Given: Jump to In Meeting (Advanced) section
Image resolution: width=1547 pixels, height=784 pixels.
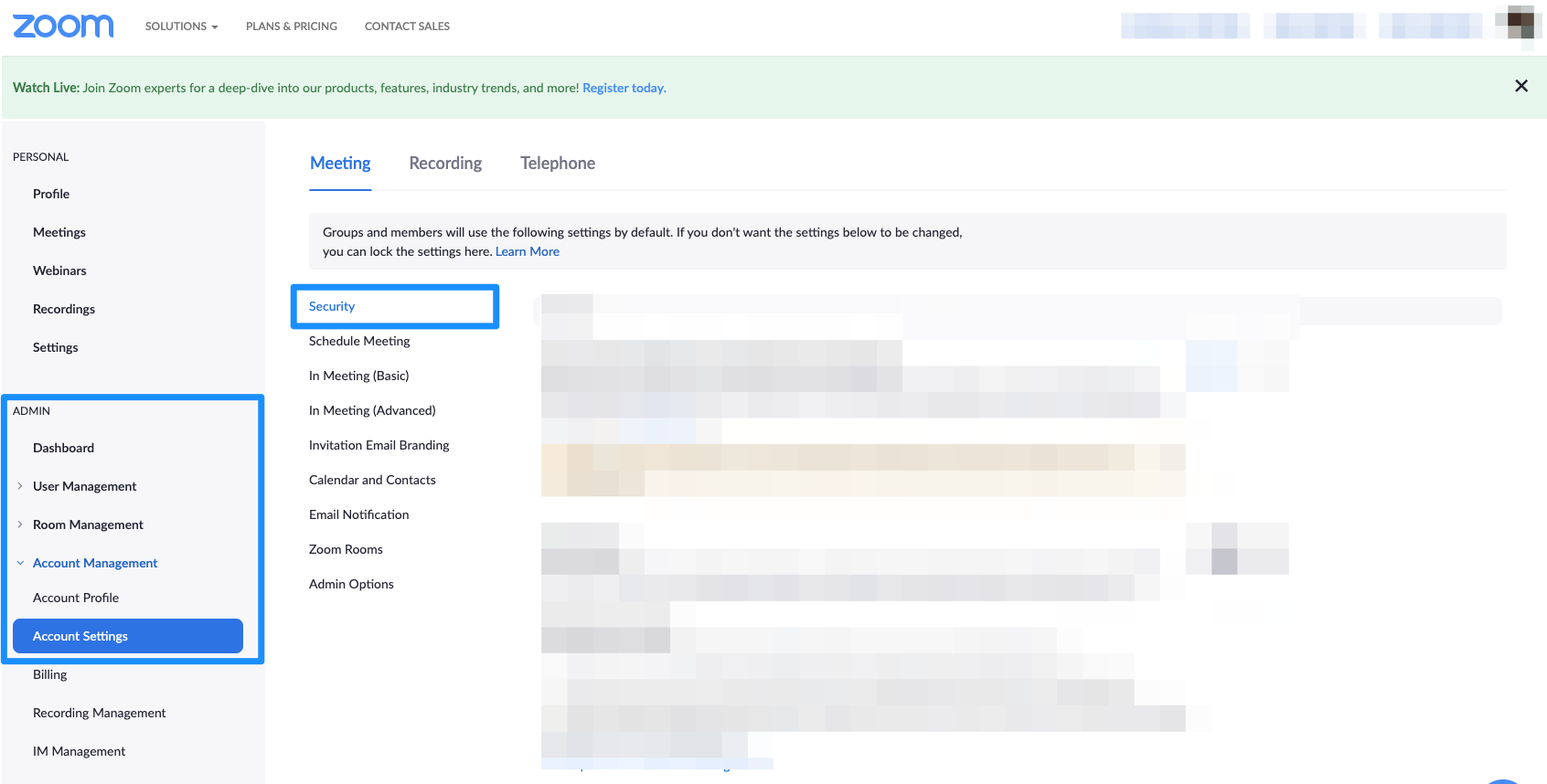Looking at the screenshot, I should pyautogui.click(x=372, y=410).
